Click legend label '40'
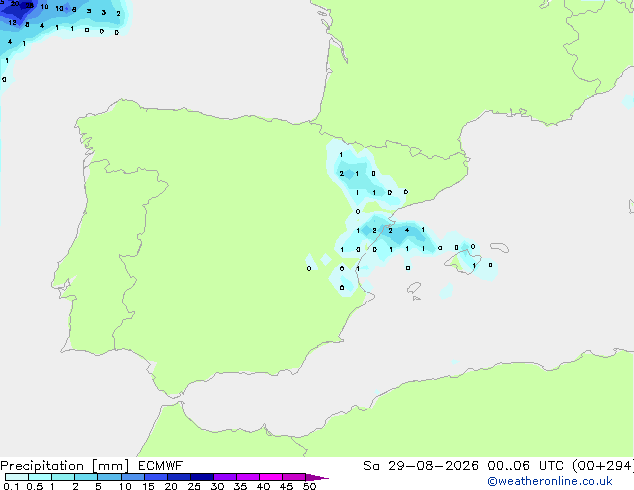Viewport: 634px width, 490px height. (263, 486)
